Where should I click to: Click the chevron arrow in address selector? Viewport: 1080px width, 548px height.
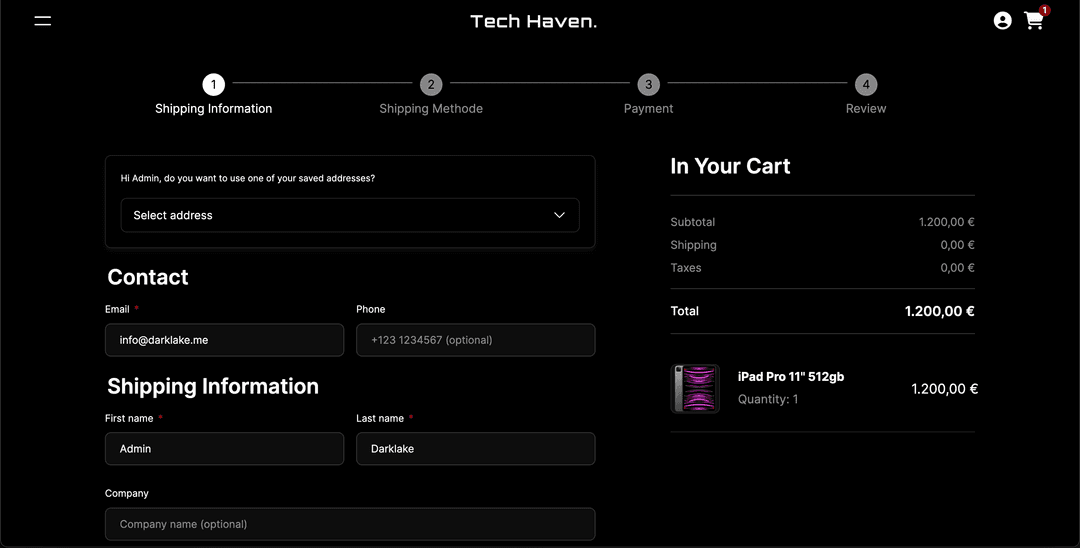pos(559,215)
